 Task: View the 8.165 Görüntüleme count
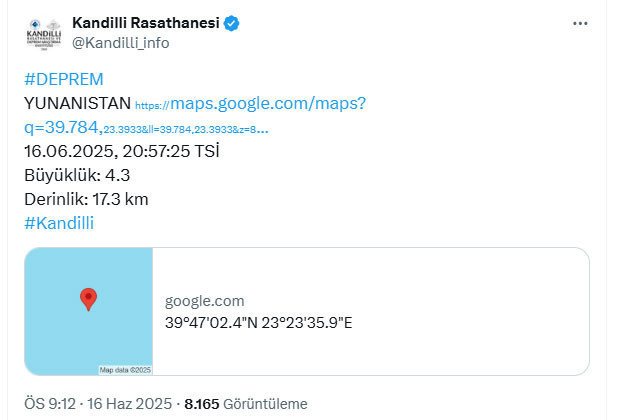click(x=246, y=404)
